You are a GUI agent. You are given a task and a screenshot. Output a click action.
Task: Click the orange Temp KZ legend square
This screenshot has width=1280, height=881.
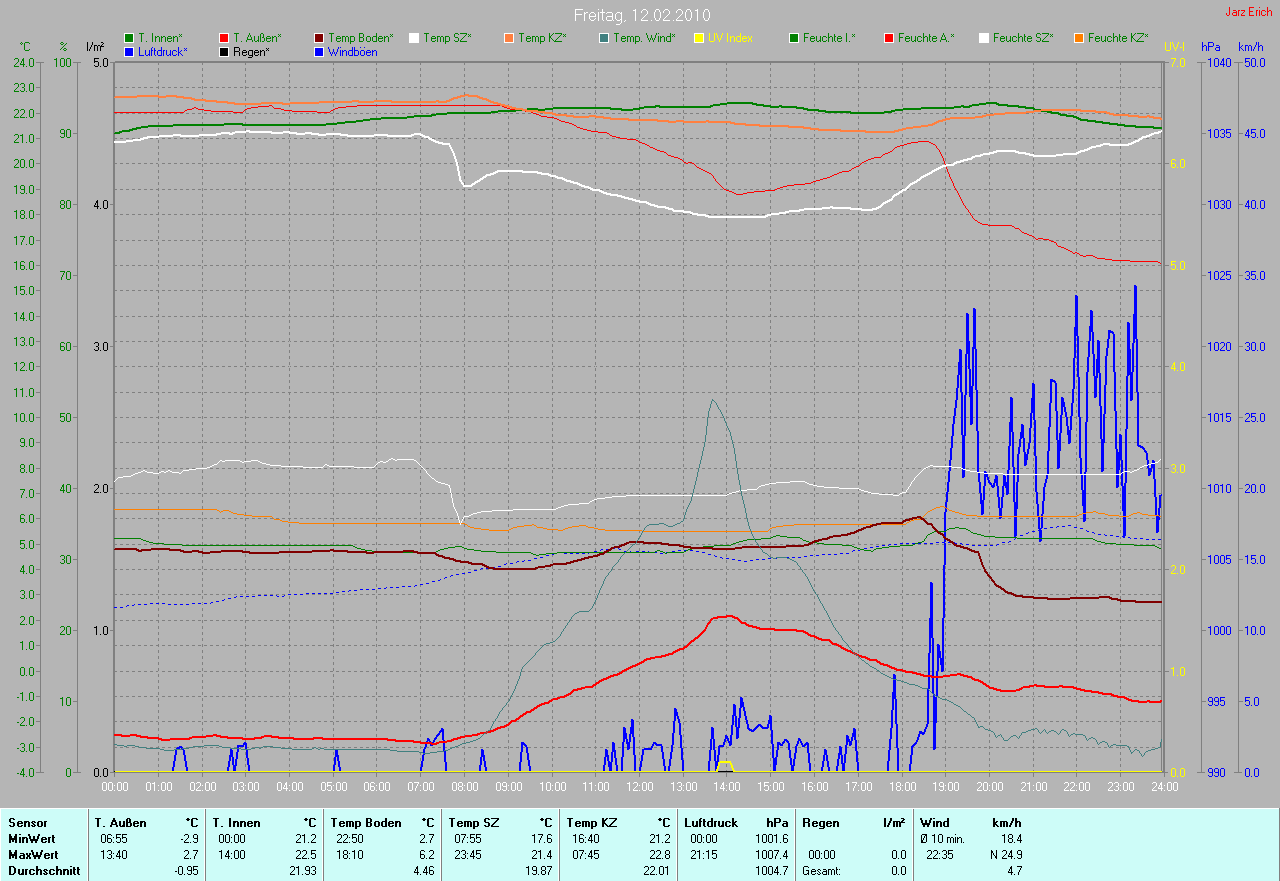[x=509, y=38]
